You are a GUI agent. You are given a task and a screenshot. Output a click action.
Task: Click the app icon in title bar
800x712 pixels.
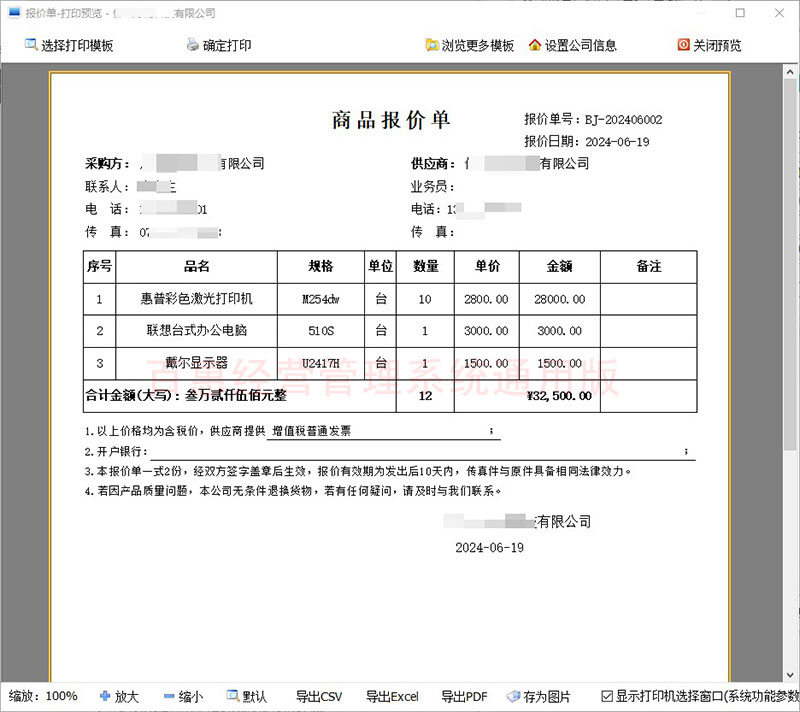(x=14, y=13)
